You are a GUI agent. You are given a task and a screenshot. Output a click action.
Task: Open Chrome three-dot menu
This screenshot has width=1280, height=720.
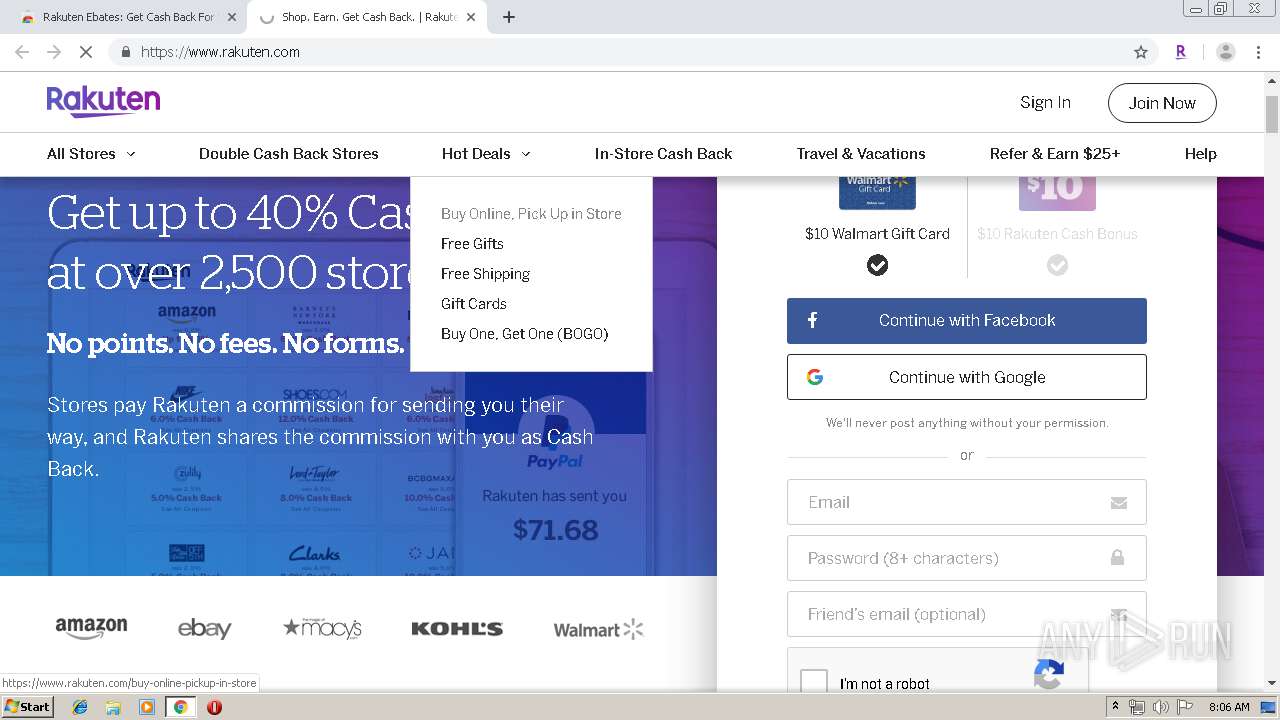click(x=1259, y=52)
